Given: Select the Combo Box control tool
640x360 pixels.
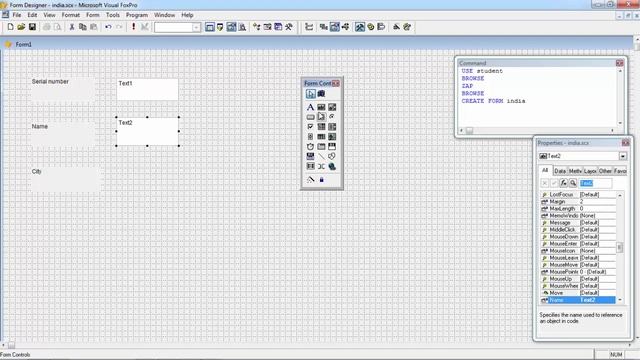Looking at the screenshot, I should click(321, 127).
